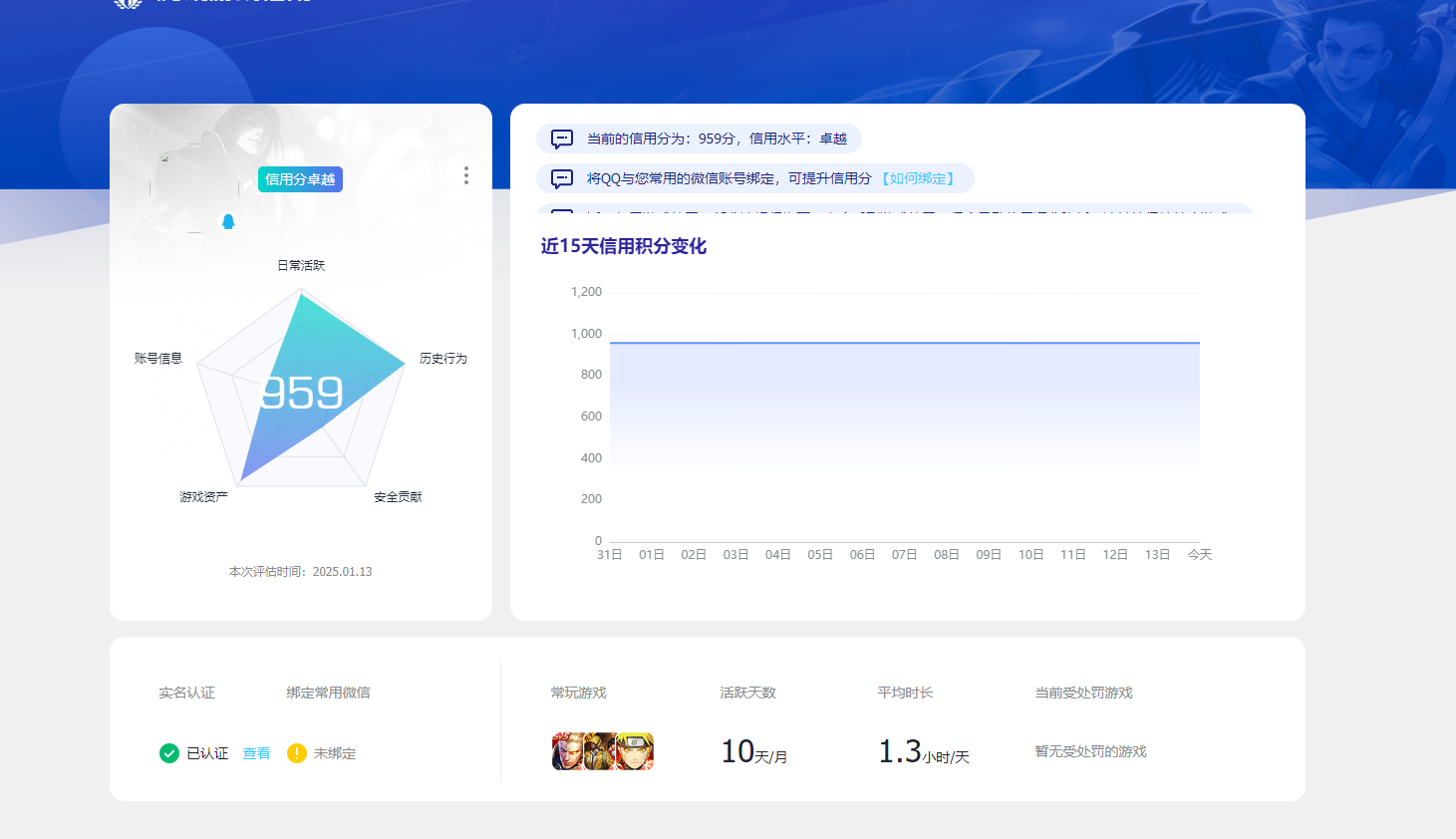Open the 5v5 game icon
The image size is (1456, 839).
pos(567,751)
